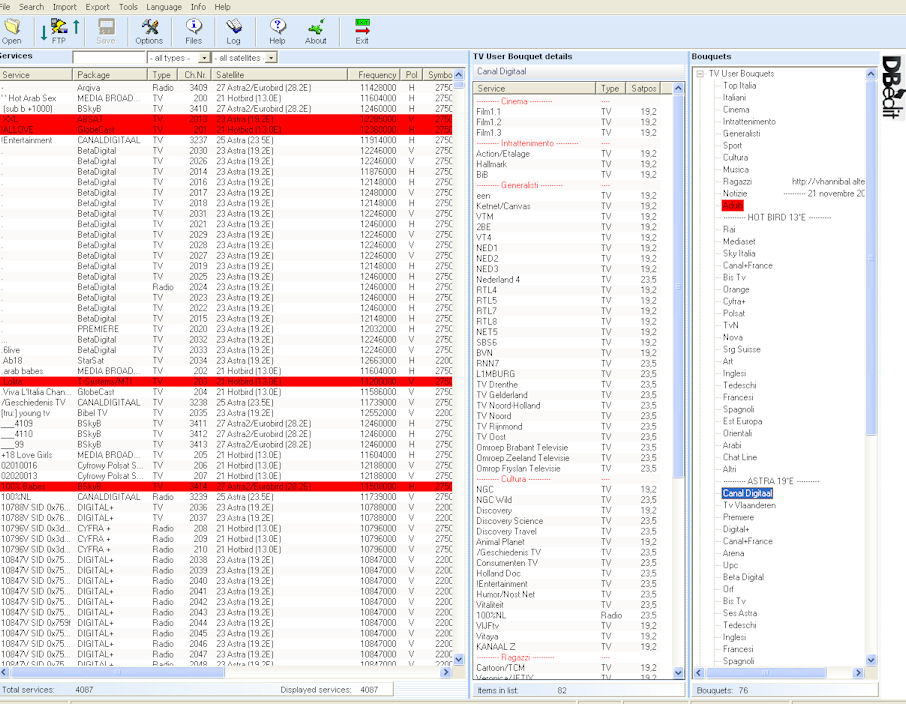The image size is (906, 704).
Task: Select the Beta Digital bouquet
Action: tap(743, 577)
